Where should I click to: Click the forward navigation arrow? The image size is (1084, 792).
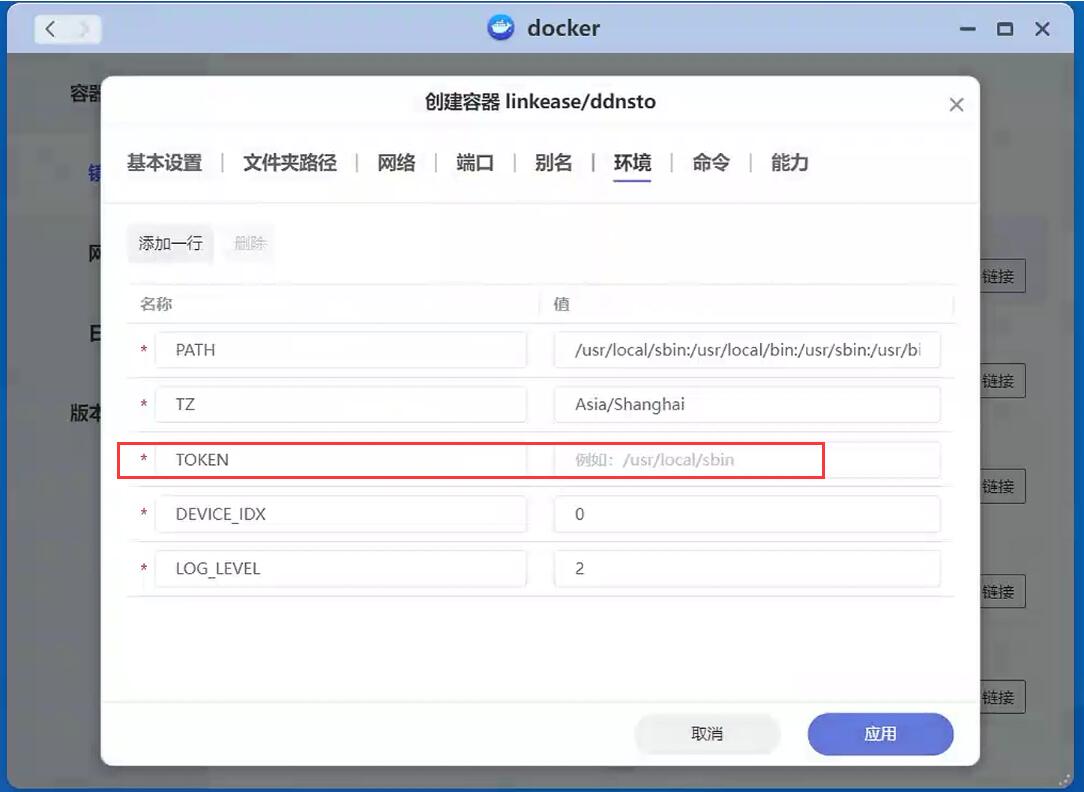[x=85, y=29]
